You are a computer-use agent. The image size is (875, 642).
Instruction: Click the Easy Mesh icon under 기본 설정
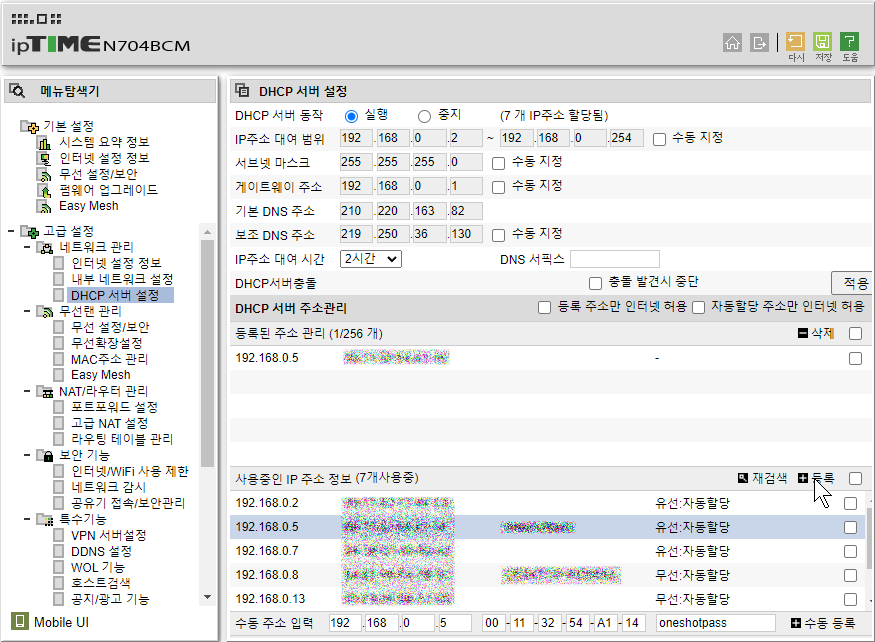click(x=44, y=207)
